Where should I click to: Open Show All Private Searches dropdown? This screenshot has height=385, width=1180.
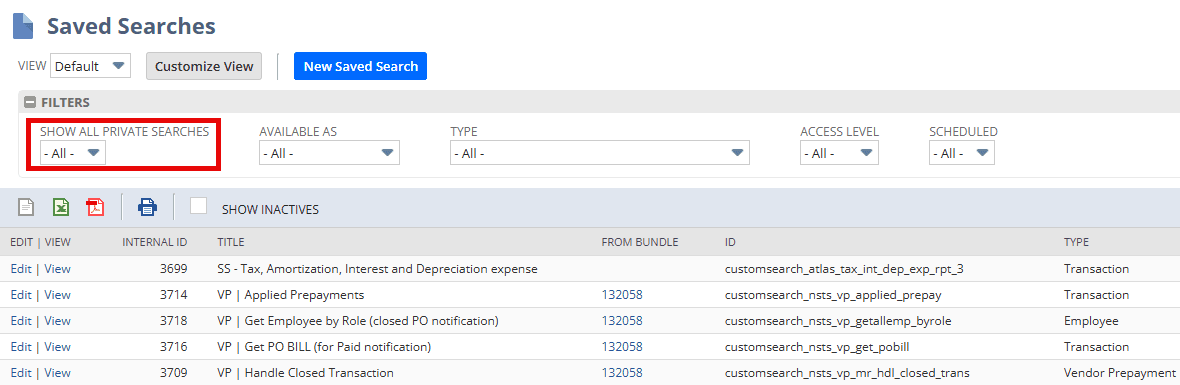point(73,153)
